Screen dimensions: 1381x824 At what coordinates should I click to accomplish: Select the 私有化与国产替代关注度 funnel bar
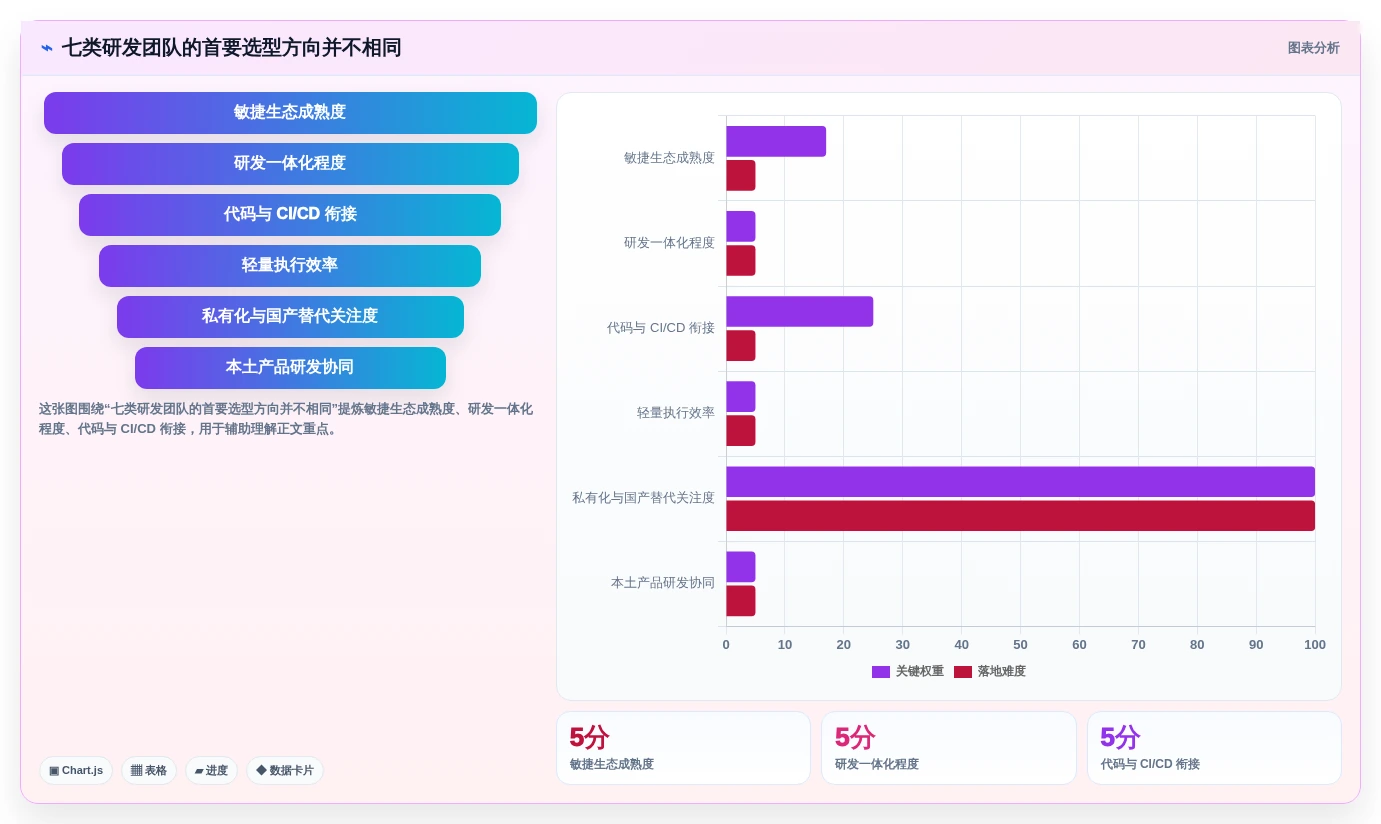(290, 317)
